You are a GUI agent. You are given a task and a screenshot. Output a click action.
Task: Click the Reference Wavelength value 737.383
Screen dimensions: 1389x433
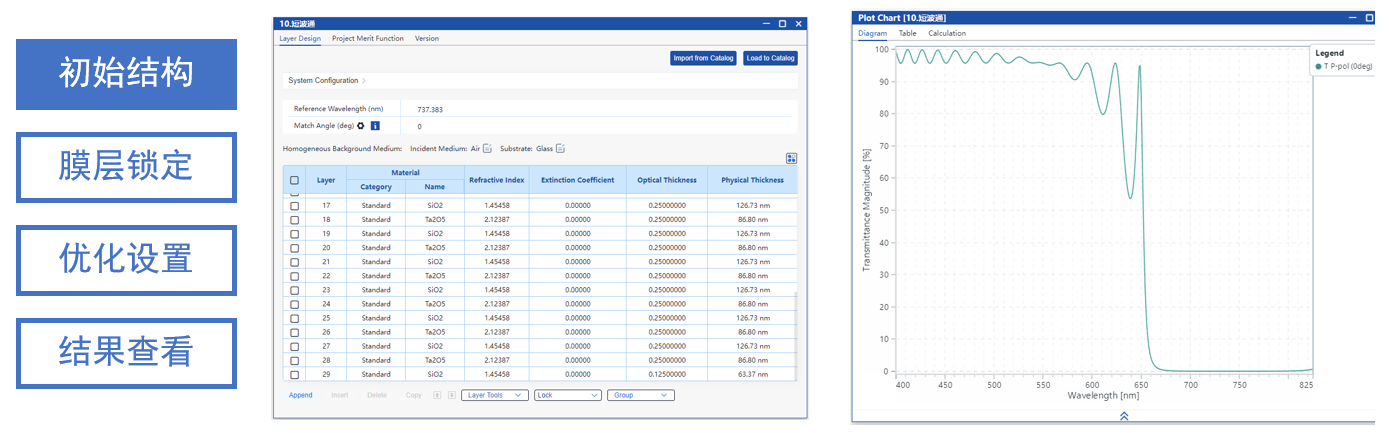pos(430,109)
